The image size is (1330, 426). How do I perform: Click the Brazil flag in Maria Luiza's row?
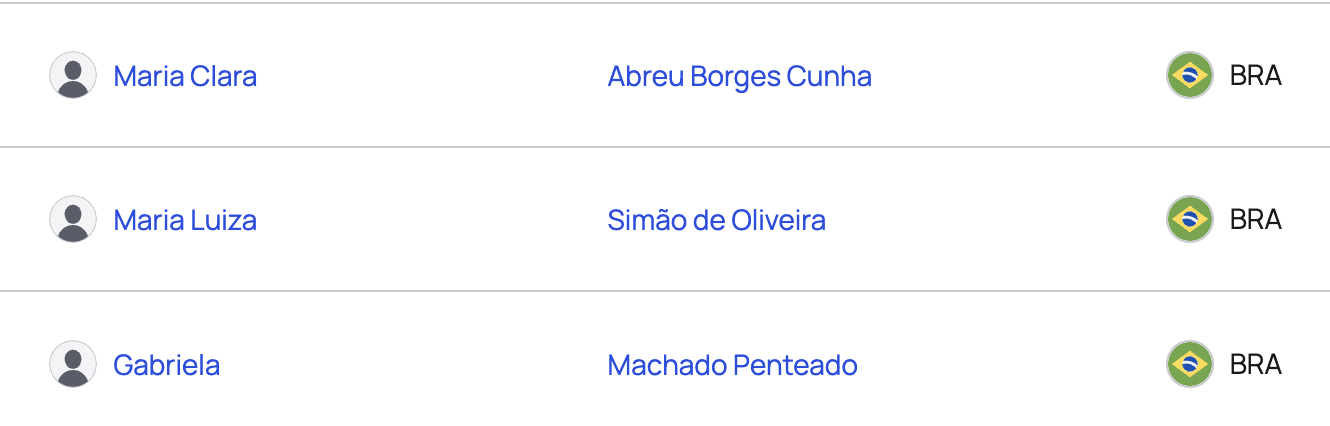click(x=1190, y=219)
